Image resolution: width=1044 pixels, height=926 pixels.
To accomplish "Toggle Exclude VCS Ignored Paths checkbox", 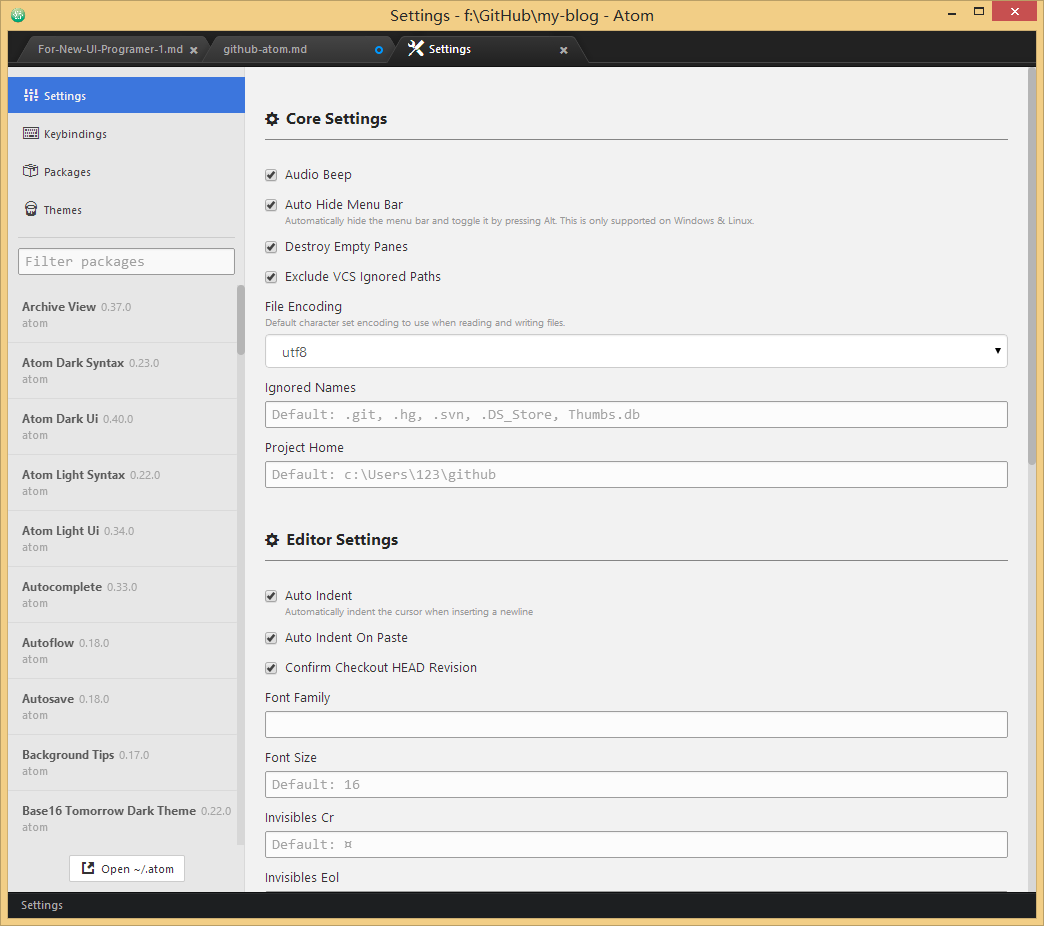I will 271,277.
